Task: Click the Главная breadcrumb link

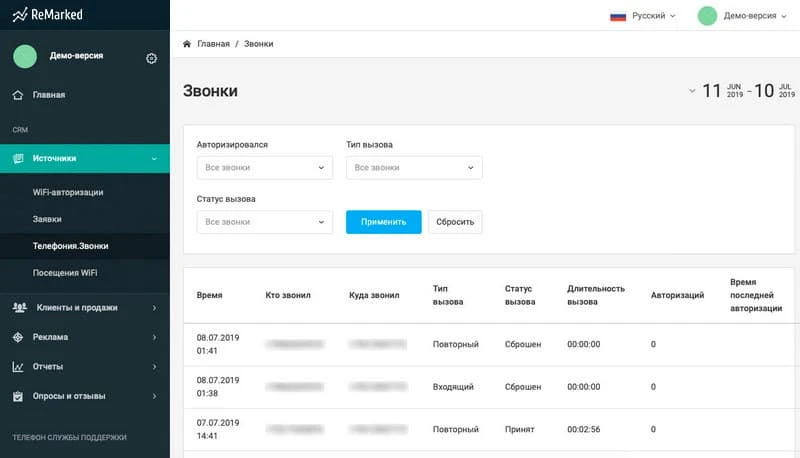Action: 213,44
